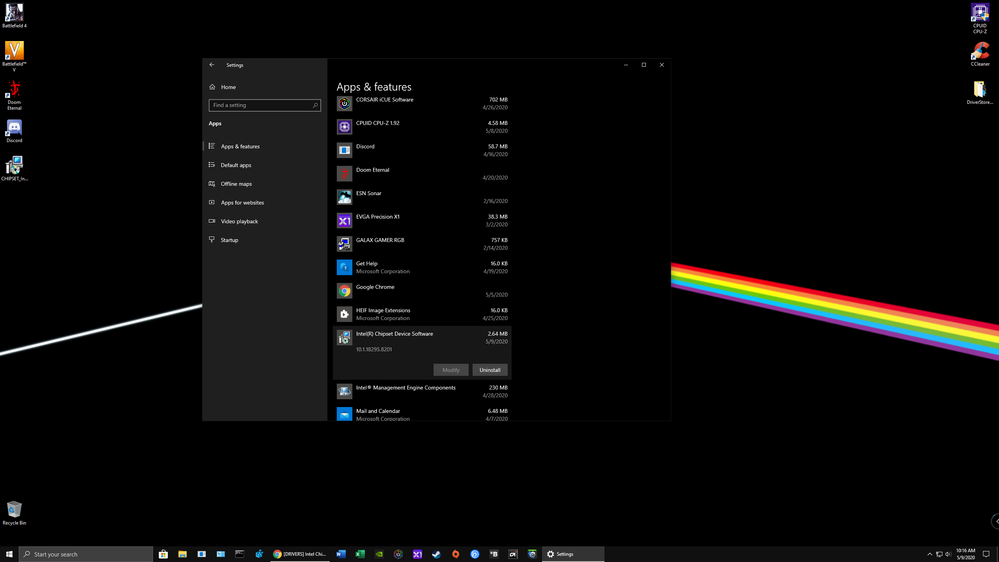
Task: Click the Settings back arrow
Action: coord(212,65)
